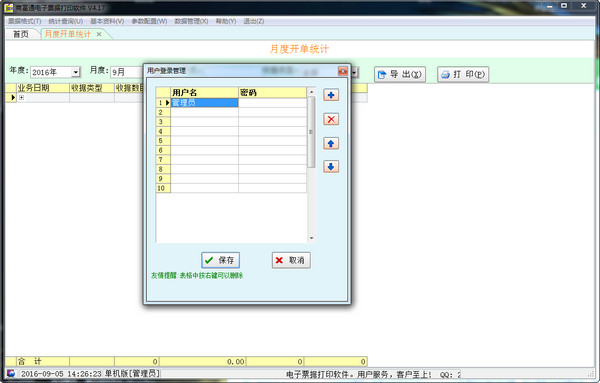The width and height of the screenshot is (600, 383).
Task: Select row 2 header in user table
Action: pos(163,112)
